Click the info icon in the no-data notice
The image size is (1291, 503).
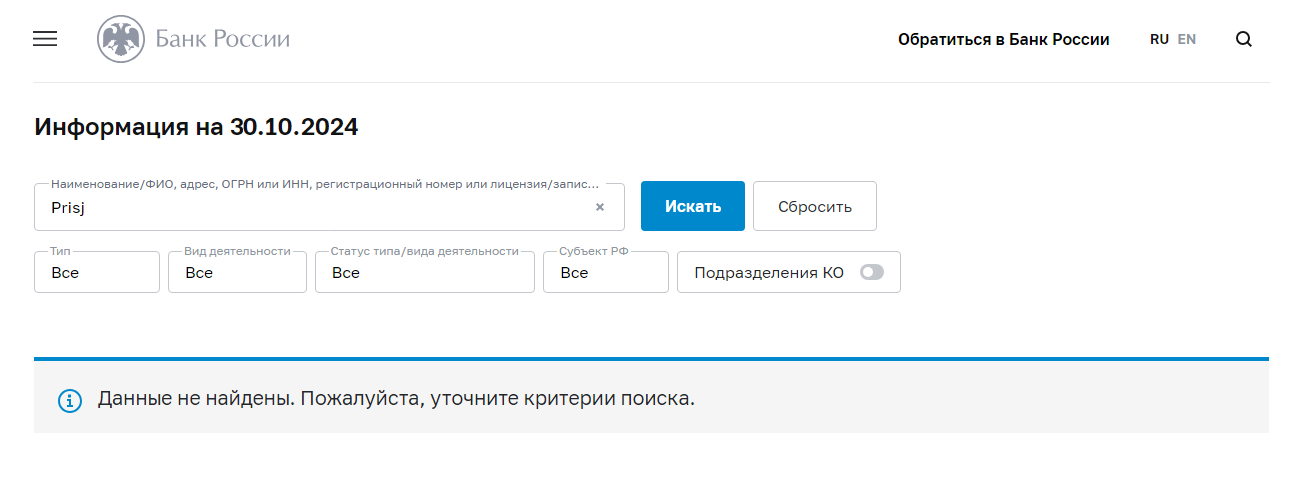tap(69, 400)
